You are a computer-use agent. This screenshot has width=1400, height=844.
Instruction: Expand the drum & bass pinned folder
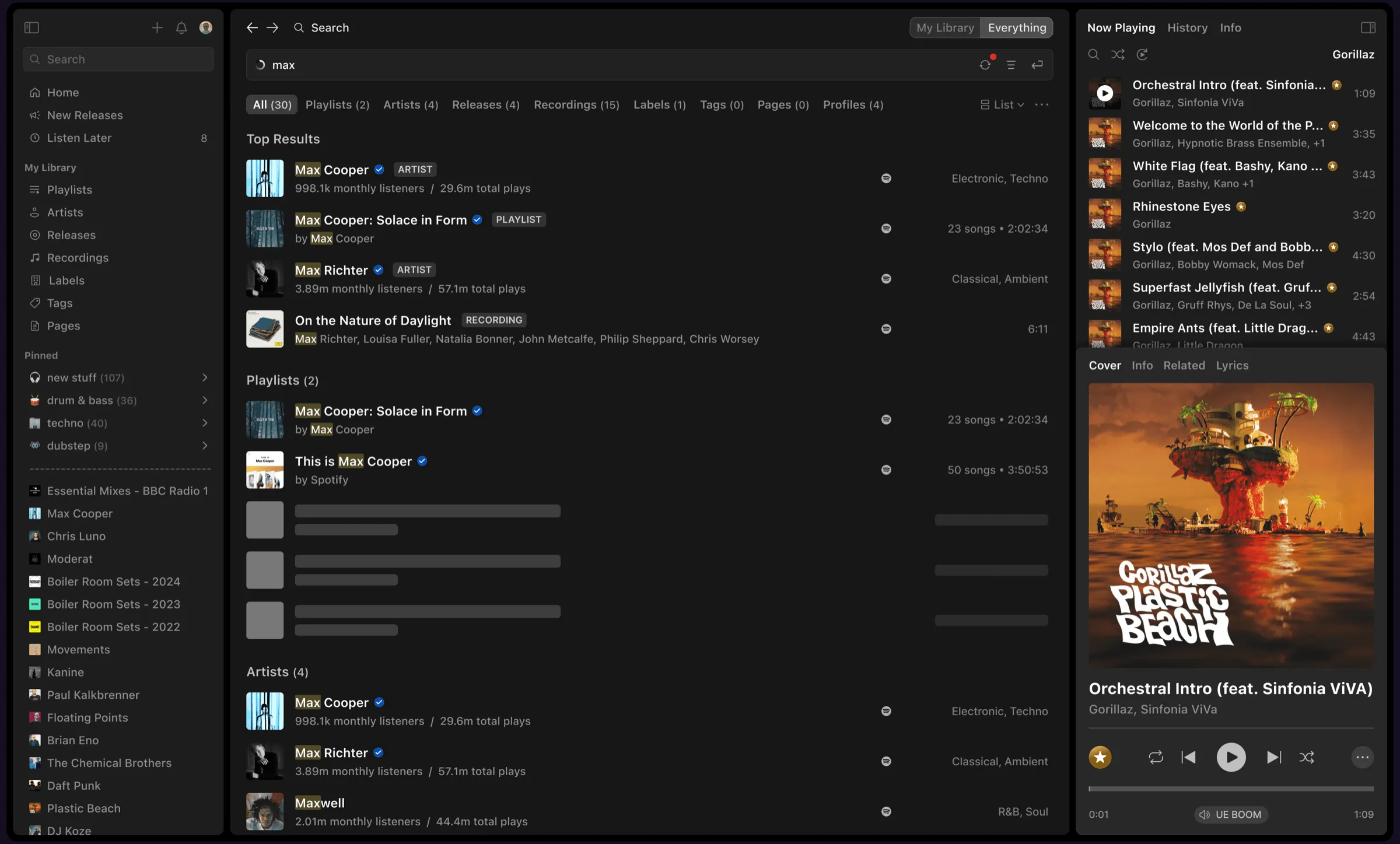coord(205,400)
